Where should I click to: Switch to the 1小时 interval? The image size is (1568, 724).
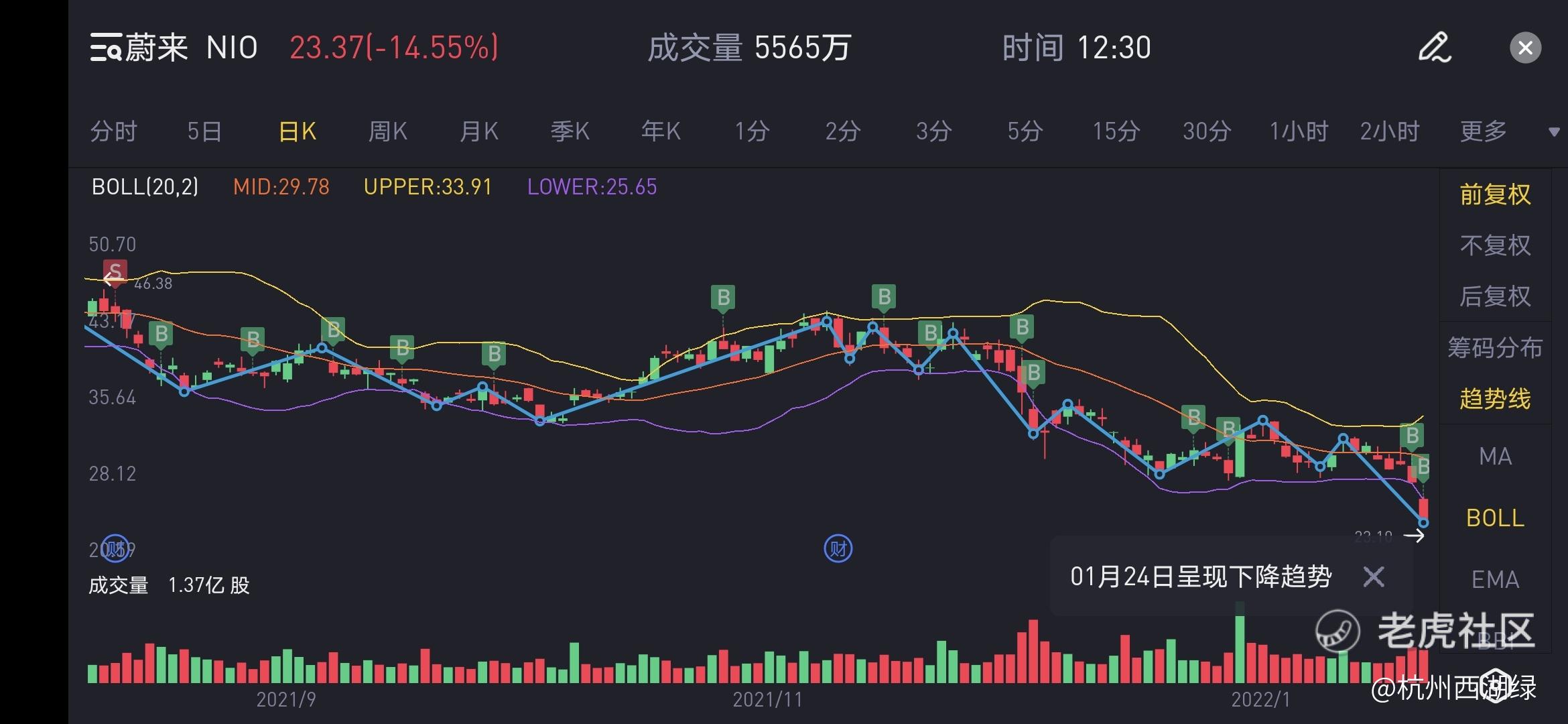(1299, 131)
